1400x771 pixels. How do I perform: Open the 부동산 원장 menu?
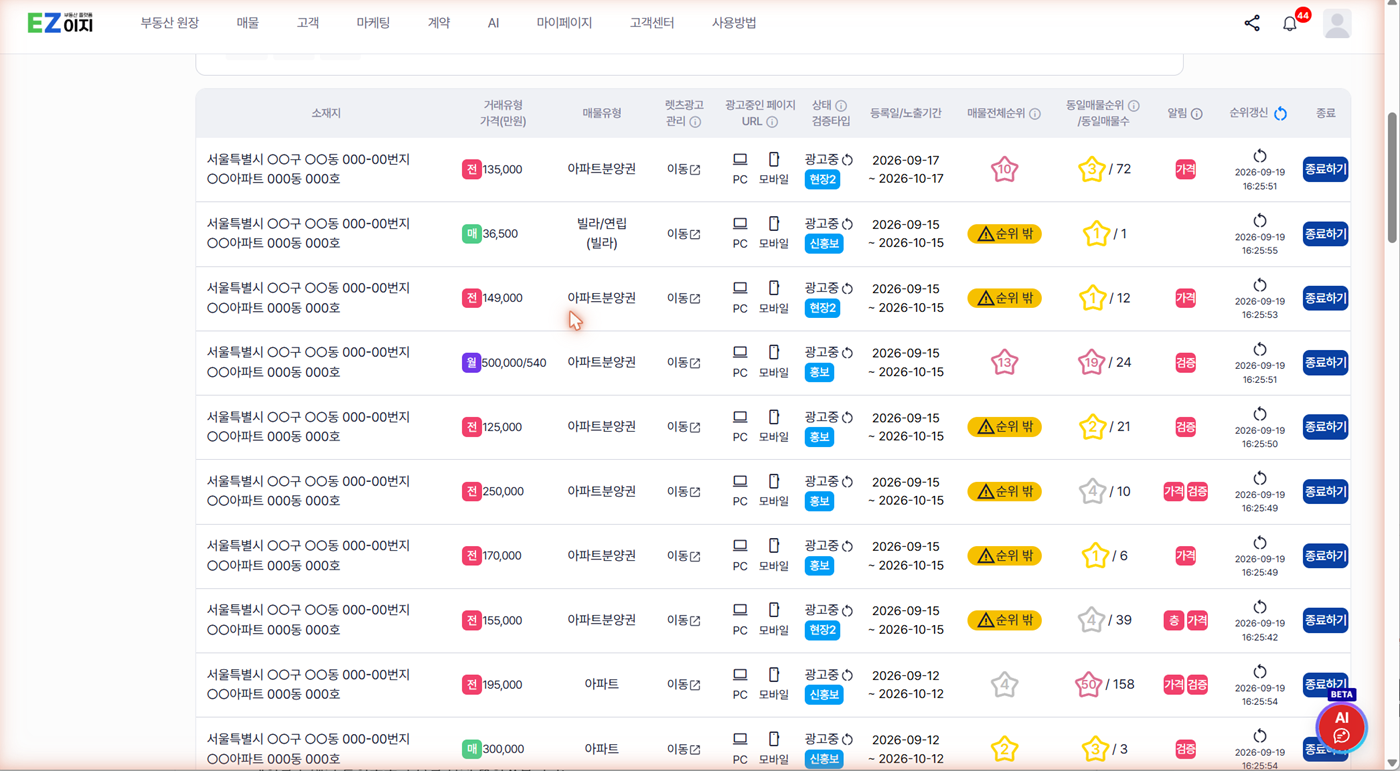(x=169, y=23)
